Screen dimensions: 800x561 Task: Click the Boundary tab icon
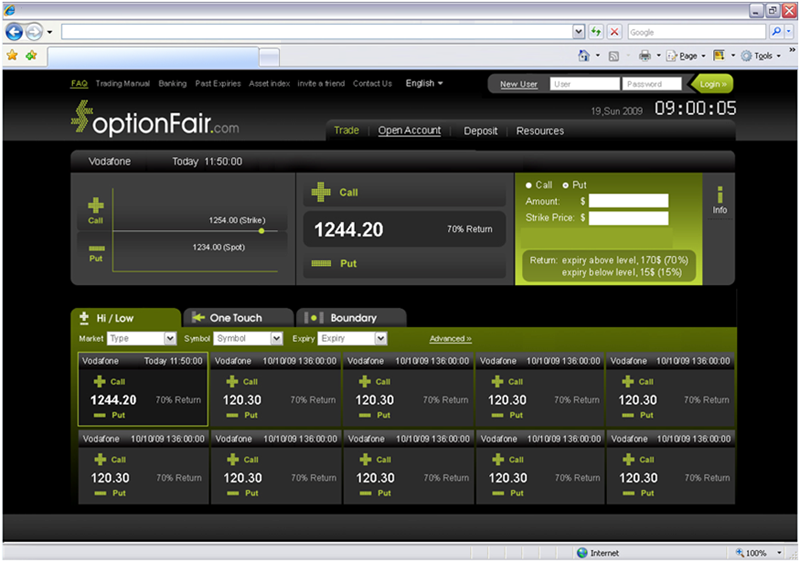tap(314, 318)
